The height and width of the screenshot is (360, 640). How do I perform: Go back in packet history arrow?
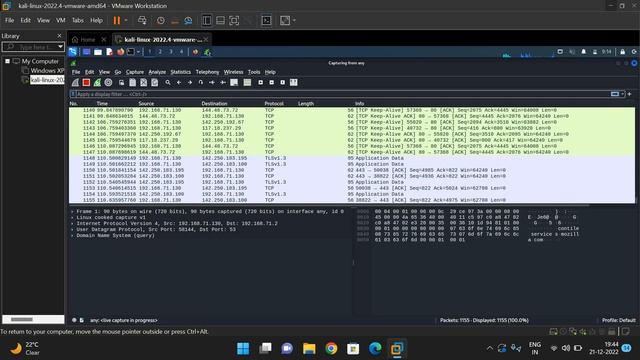[179, 82]
